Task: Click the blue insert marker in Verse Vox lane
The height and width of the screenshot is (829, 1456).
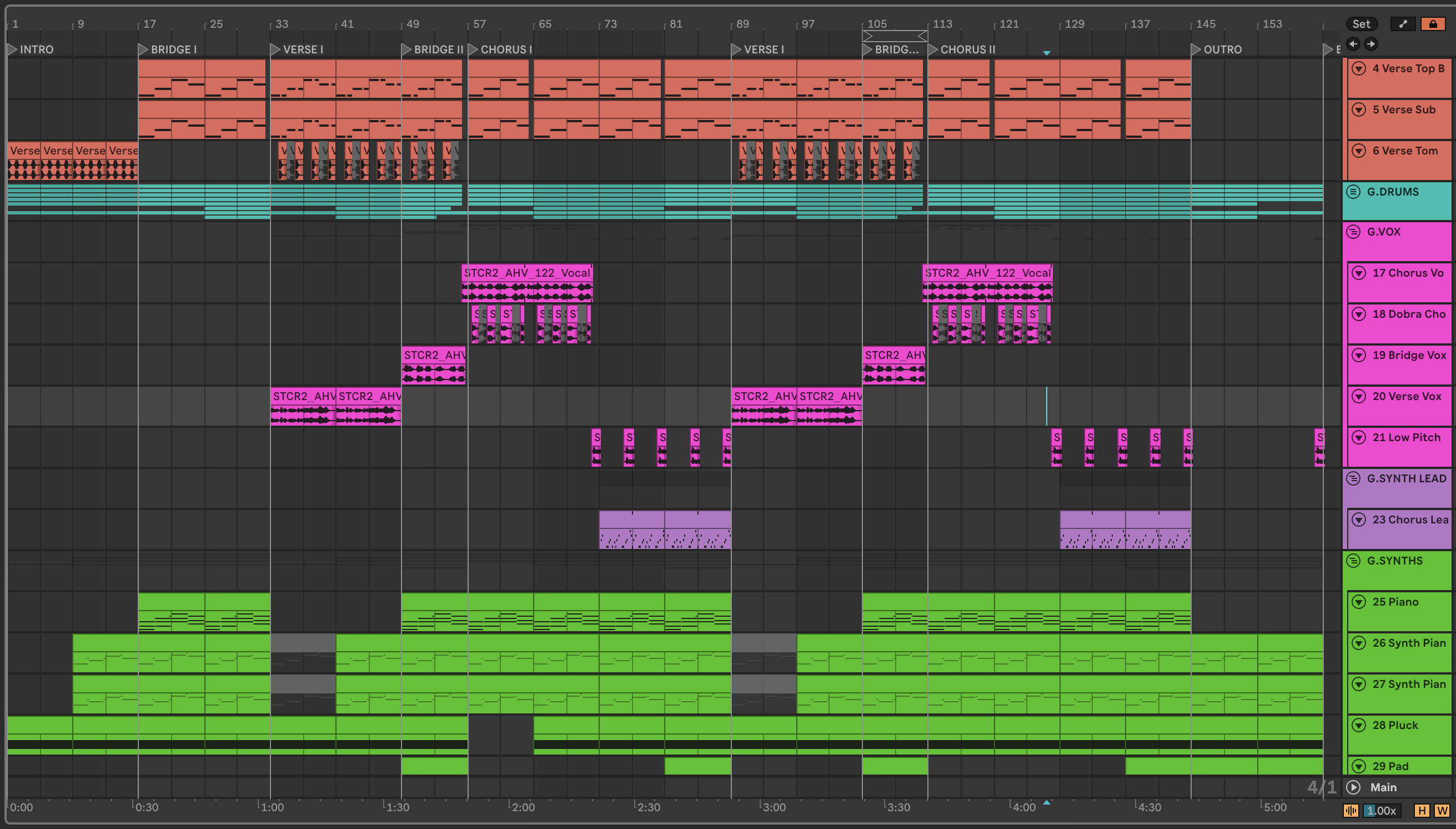Action: [1046, 406]
